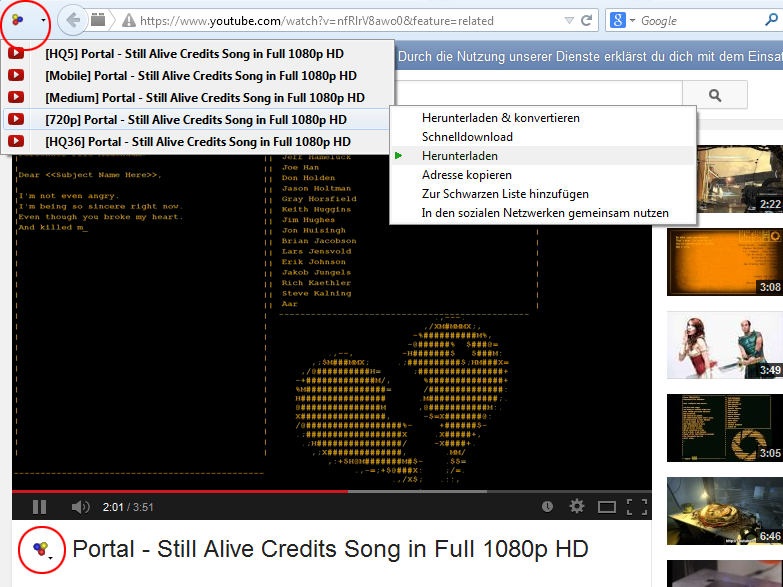This screenshot has height=587, width=783.
Task: Click the time display 2:01 / 3:51
Action: (x=128, y=507)
